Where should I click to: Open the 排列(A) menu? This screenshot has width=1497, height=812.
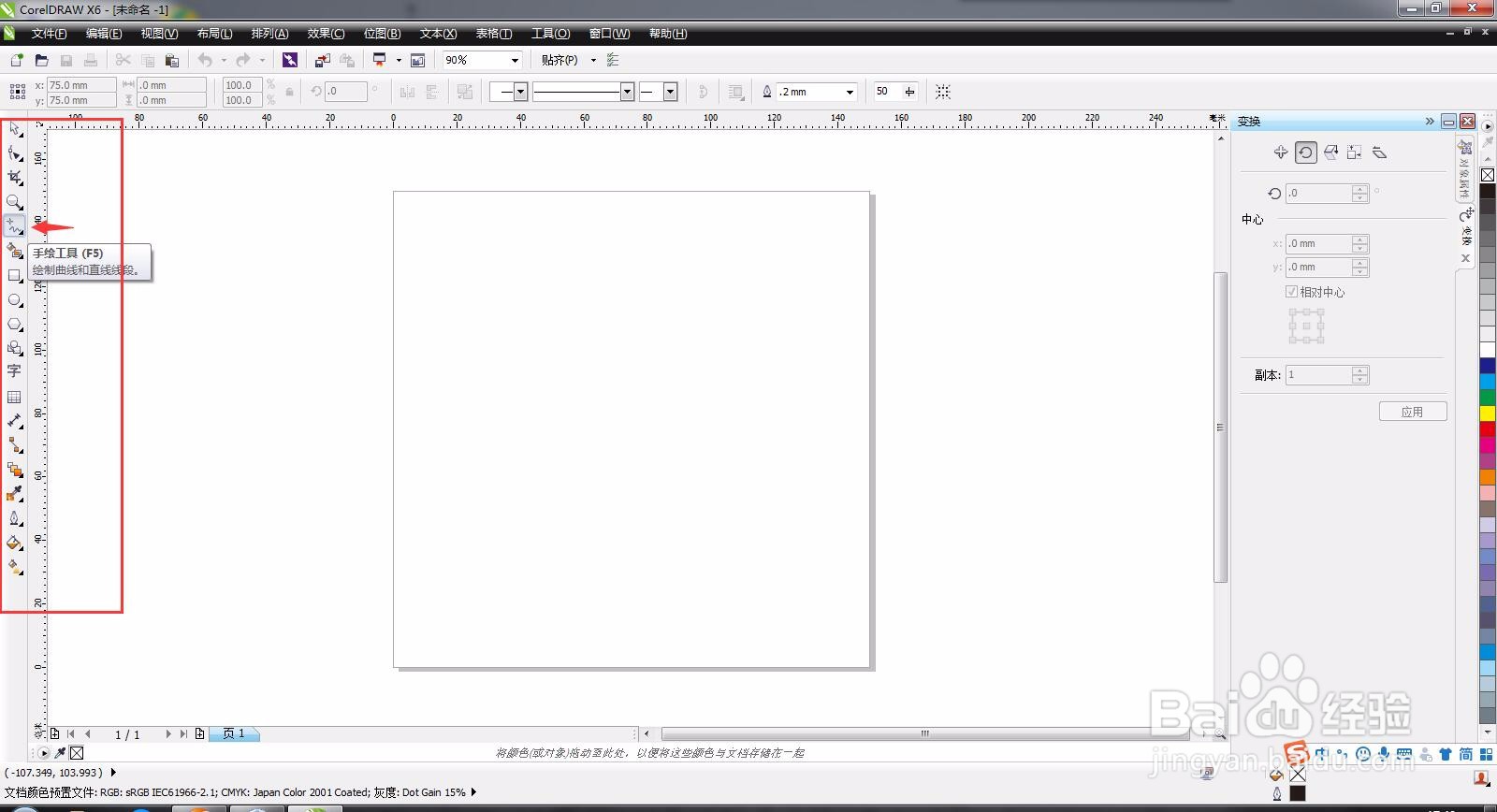pos(269,34)
